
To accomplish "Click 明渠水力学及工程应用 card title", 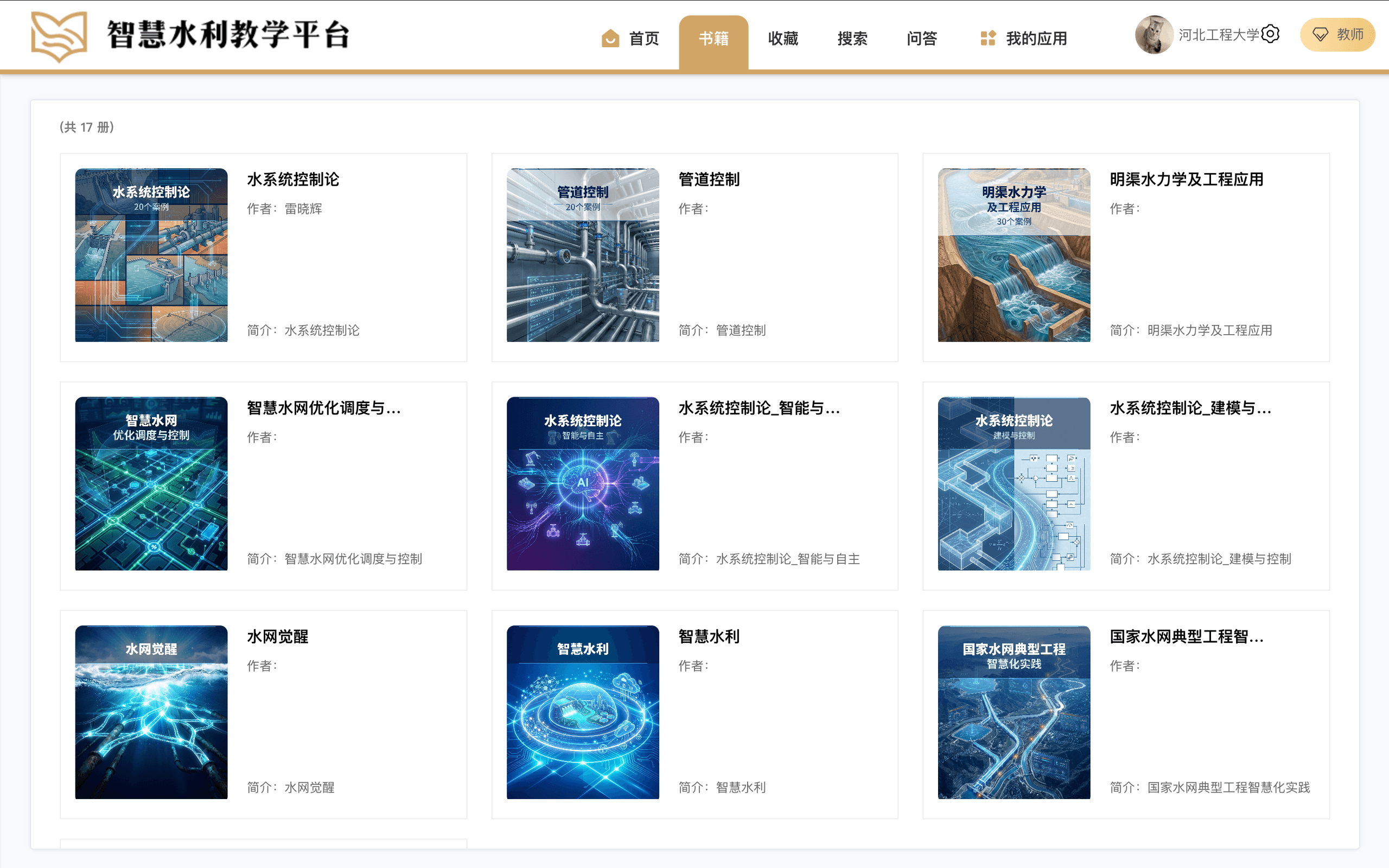I will click(1187, 179).
